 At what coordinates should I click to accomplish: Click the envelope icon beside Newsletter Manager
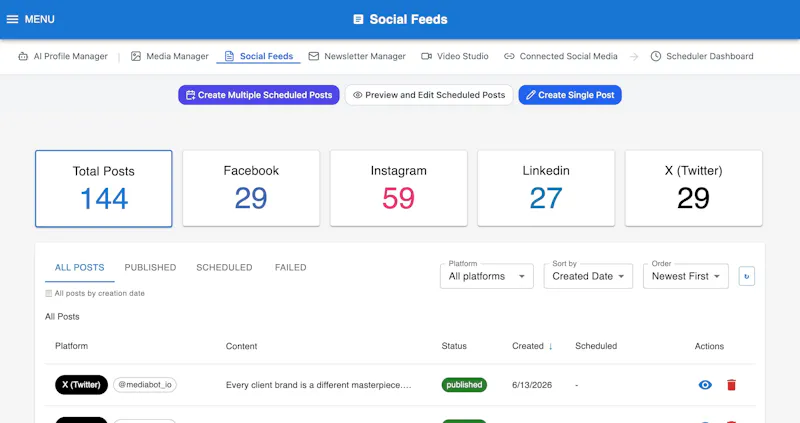coord(314,56)
